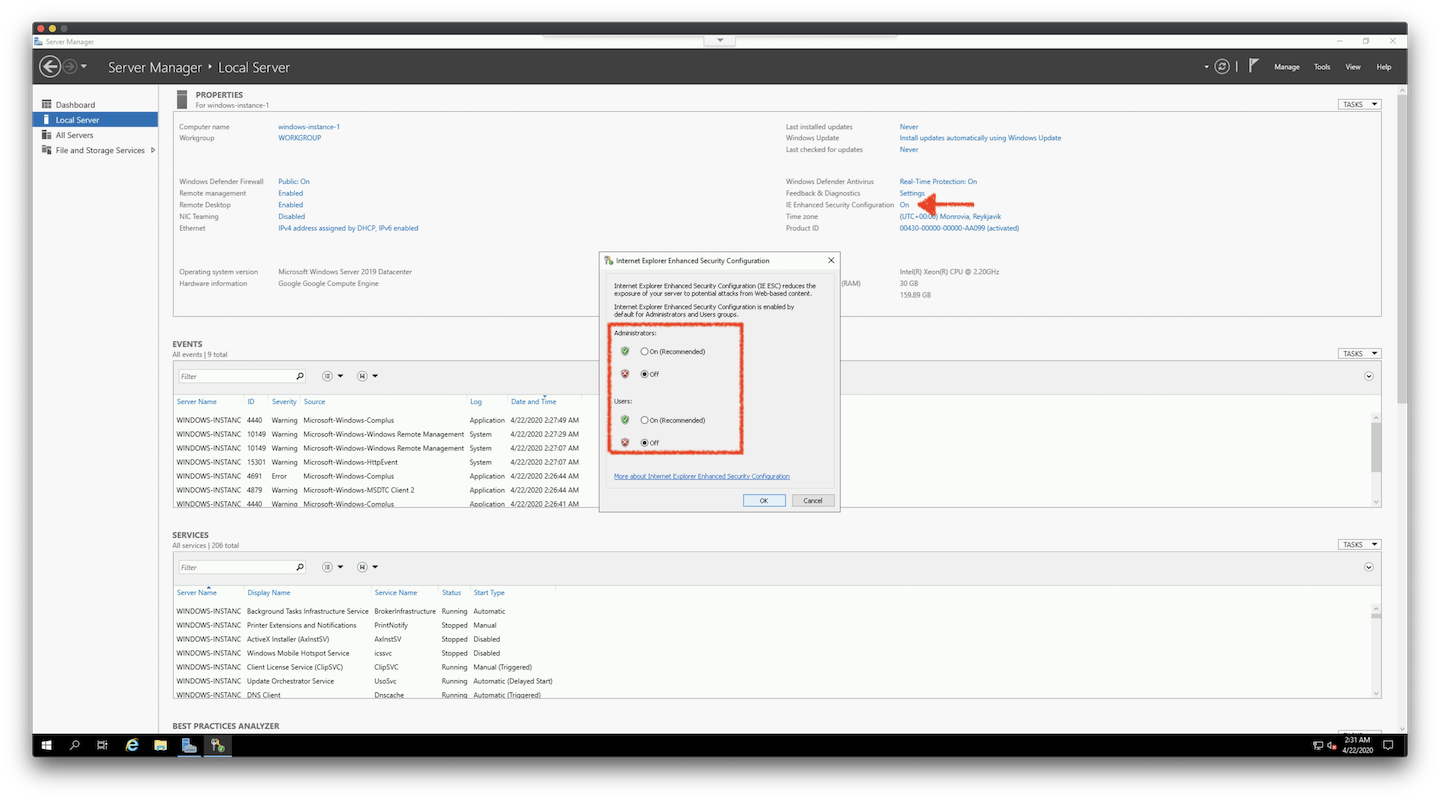This screenshot has width=1440, height=800.
Task: Collapse the Events section chevron
Action: point(1369,376)
